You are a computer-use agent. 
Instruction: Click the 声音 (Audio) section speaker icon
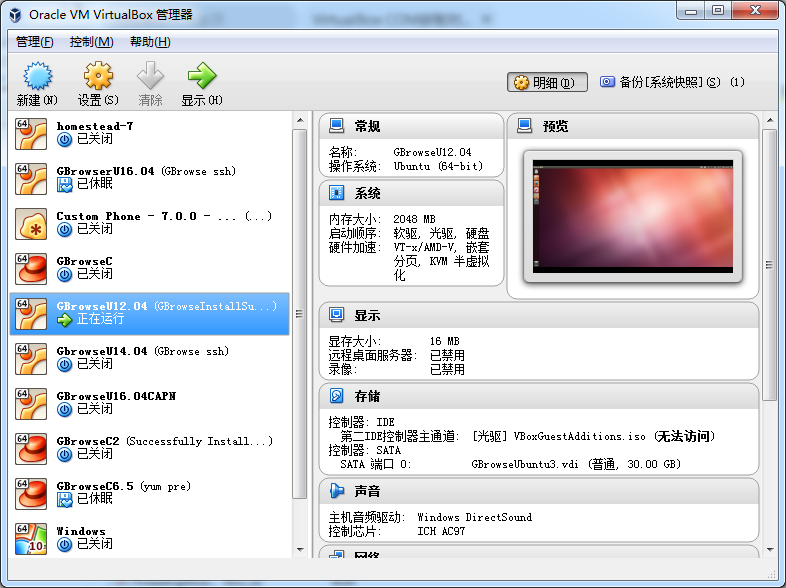click(x=336, y=491)
